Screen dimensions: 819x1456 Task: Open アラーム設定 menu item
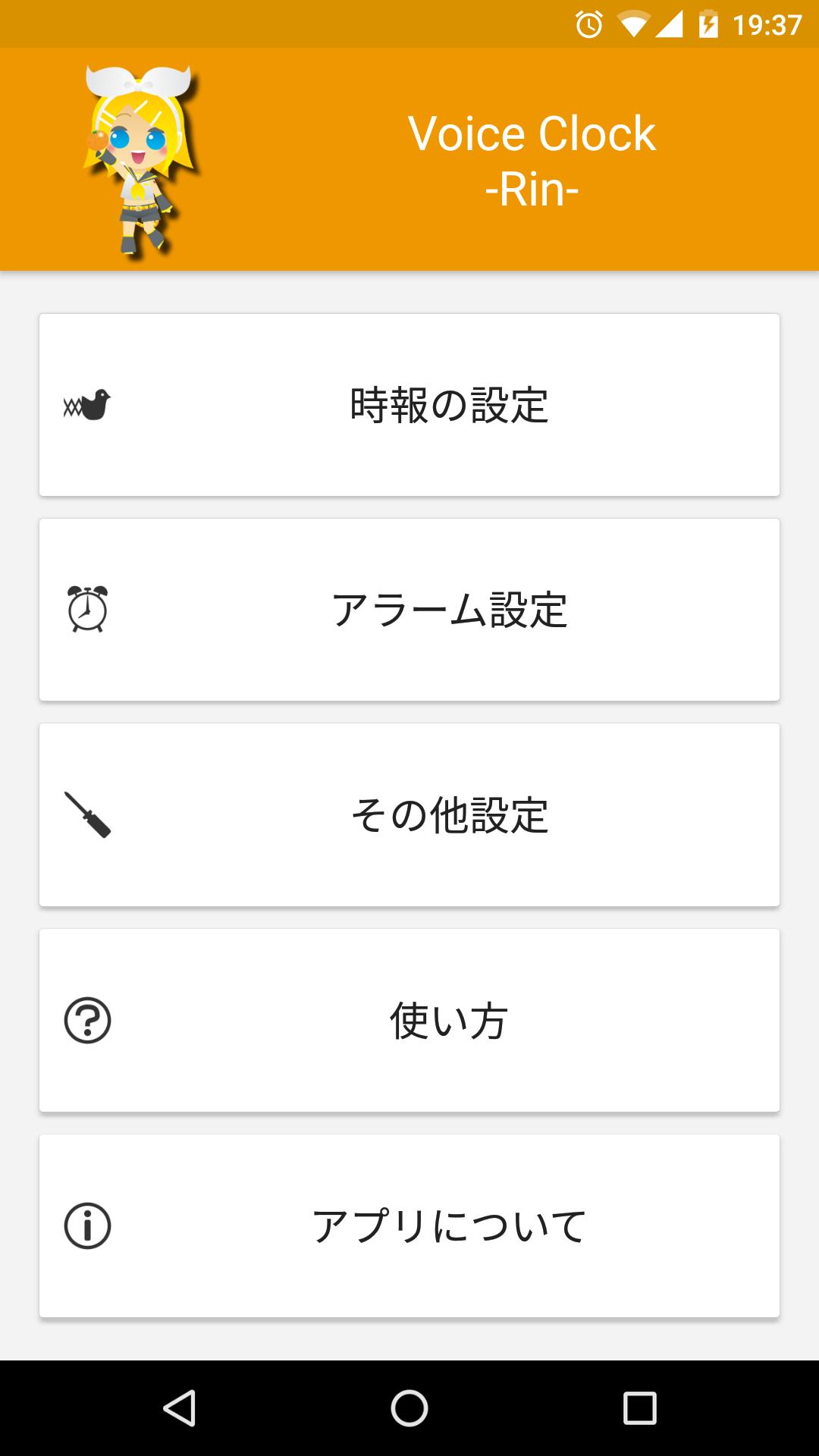(449, 610)
